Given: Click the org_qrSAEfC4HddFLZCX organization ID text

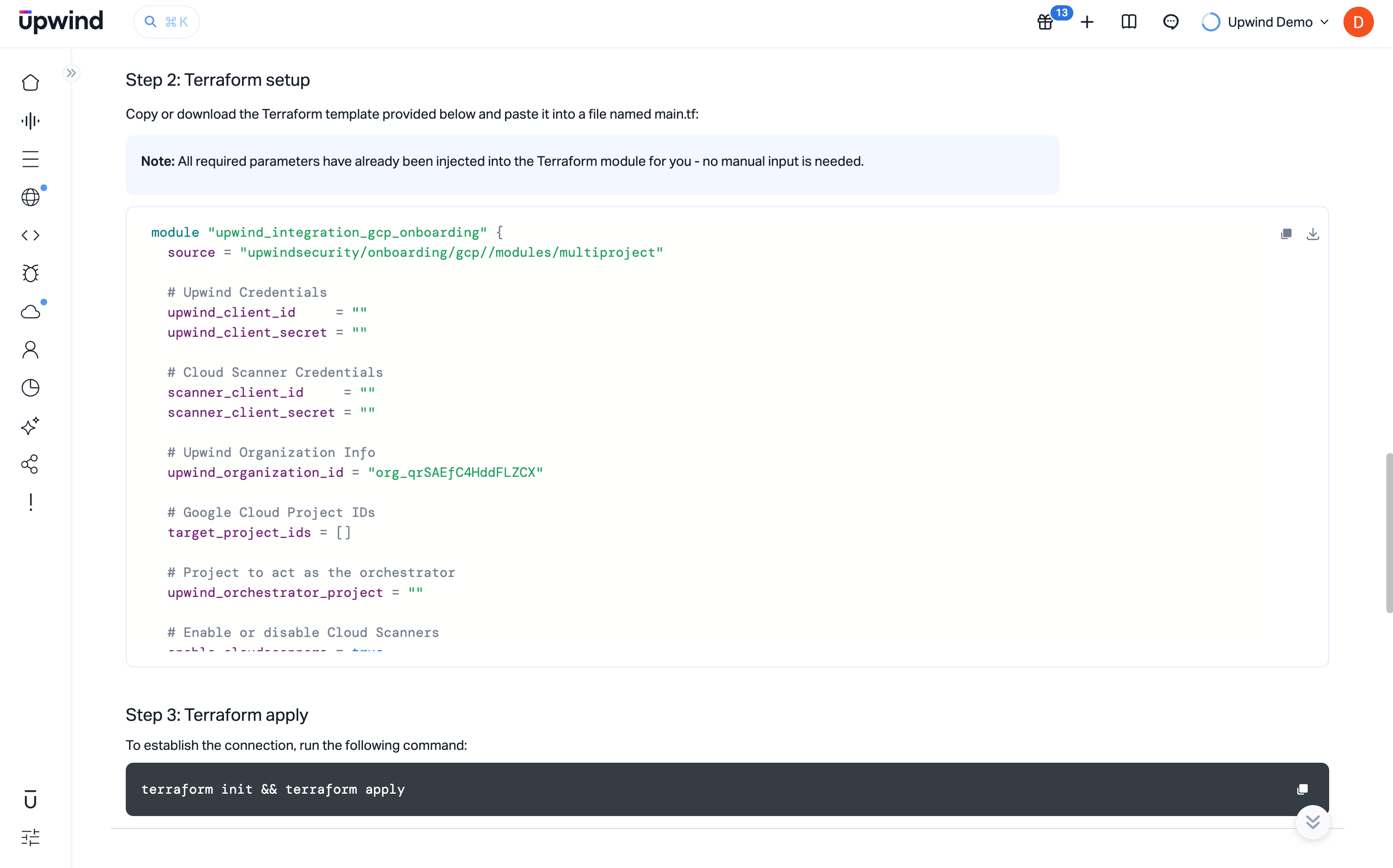Looking at the screenshot, I should click(x=455, y=473).
